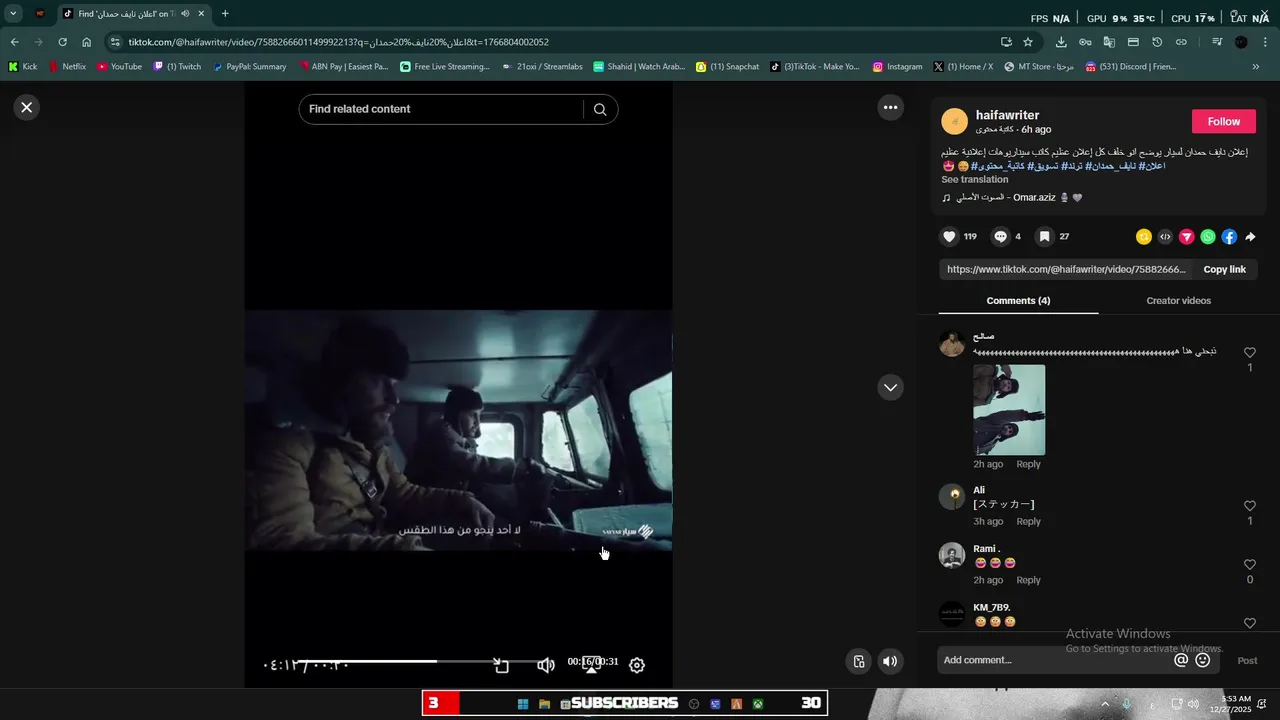Image resolution: width=1280 pixels, height=720 pixels.
Task: Open comments via speech bubble icon
Action: pos(1000,237)
